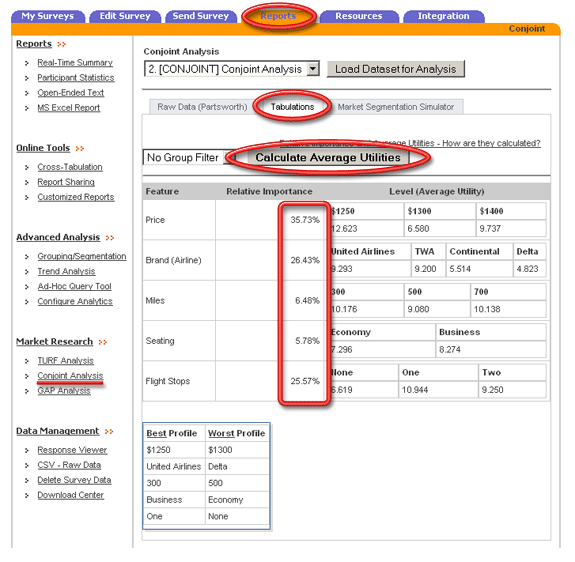
Task: Click bullet arrow beside Real-Time Summary
Action: (x=26, y=63)
